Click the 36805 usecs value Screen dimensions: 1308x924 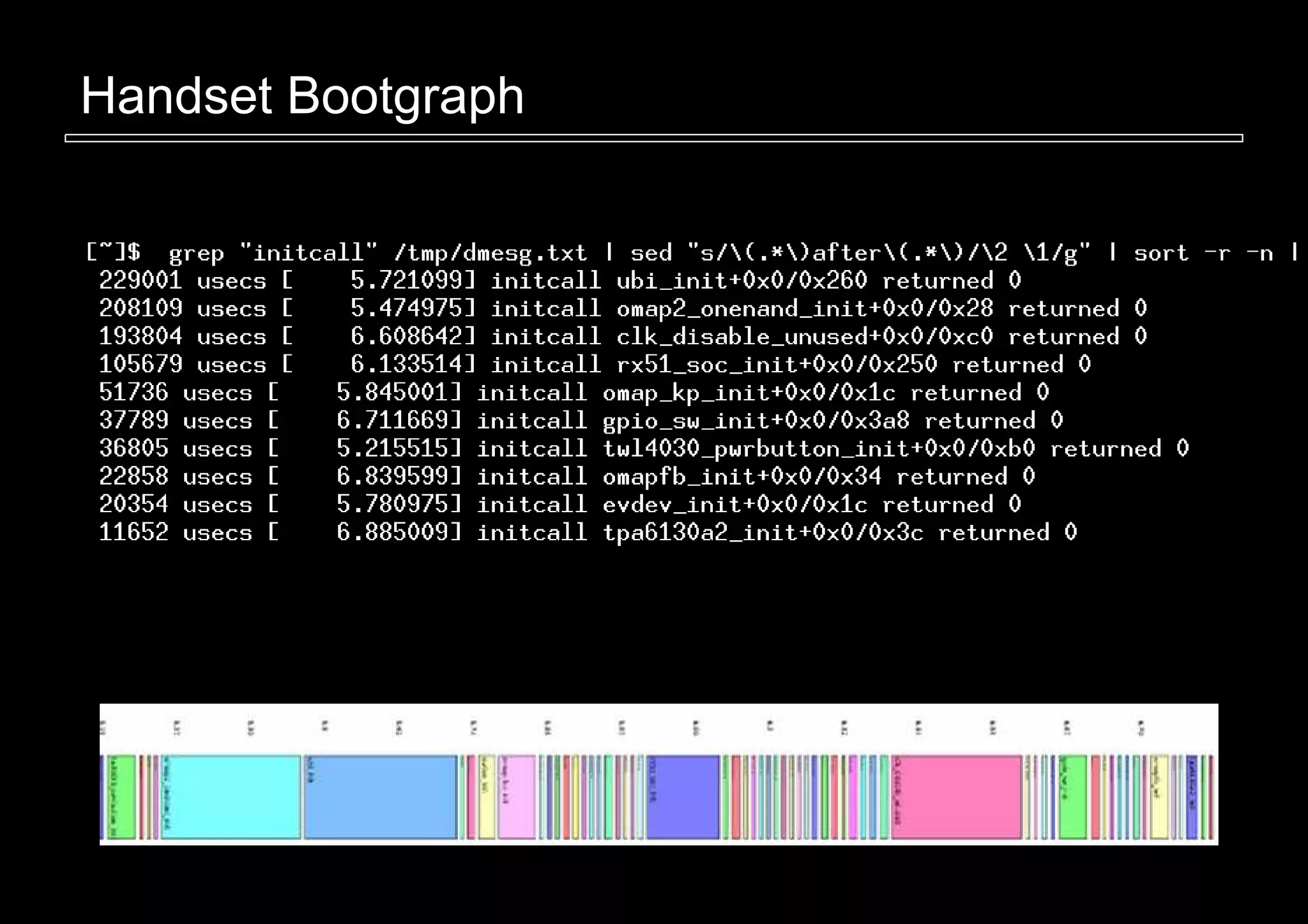[x=176, y=448]
